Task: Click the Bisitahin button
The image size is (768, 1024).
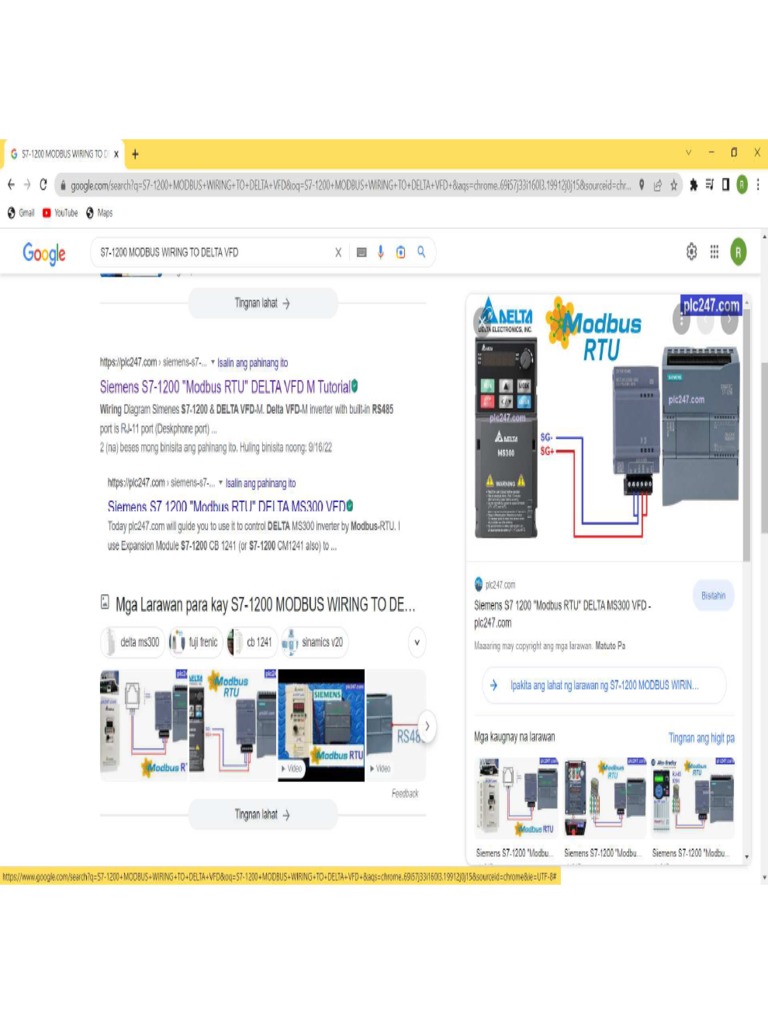Action: tap(713, 596)
